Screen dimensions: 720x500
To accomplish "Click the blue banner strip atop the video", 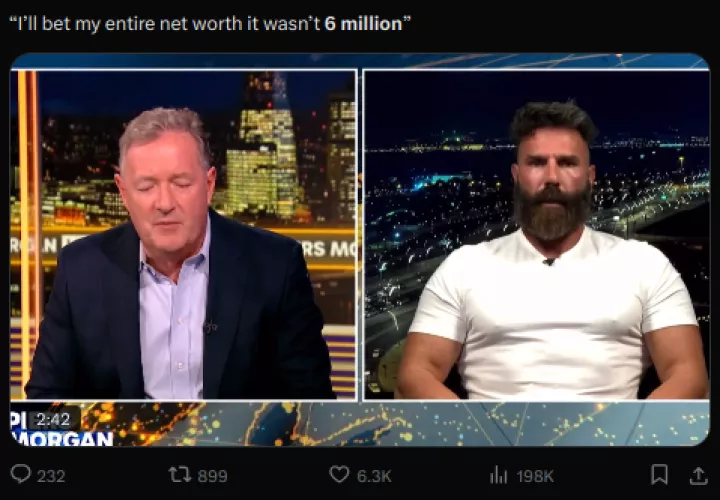I will coord(360,61).
